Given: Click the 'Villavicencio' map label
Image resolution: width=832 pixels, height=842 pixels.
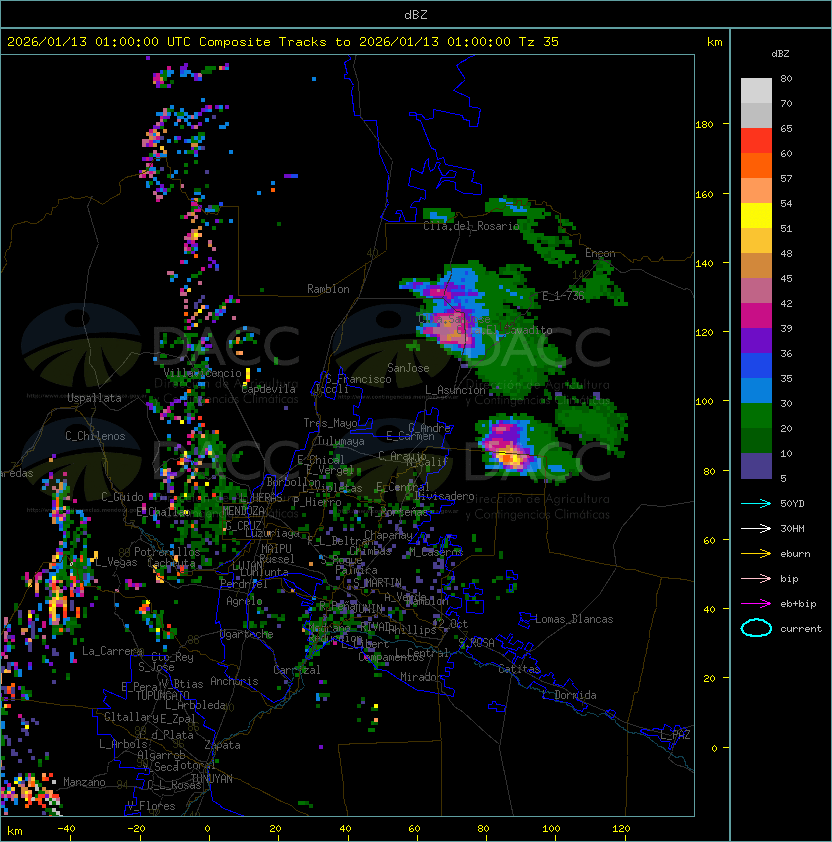Looking at the screenshot, I should click(x=202, y=373).
